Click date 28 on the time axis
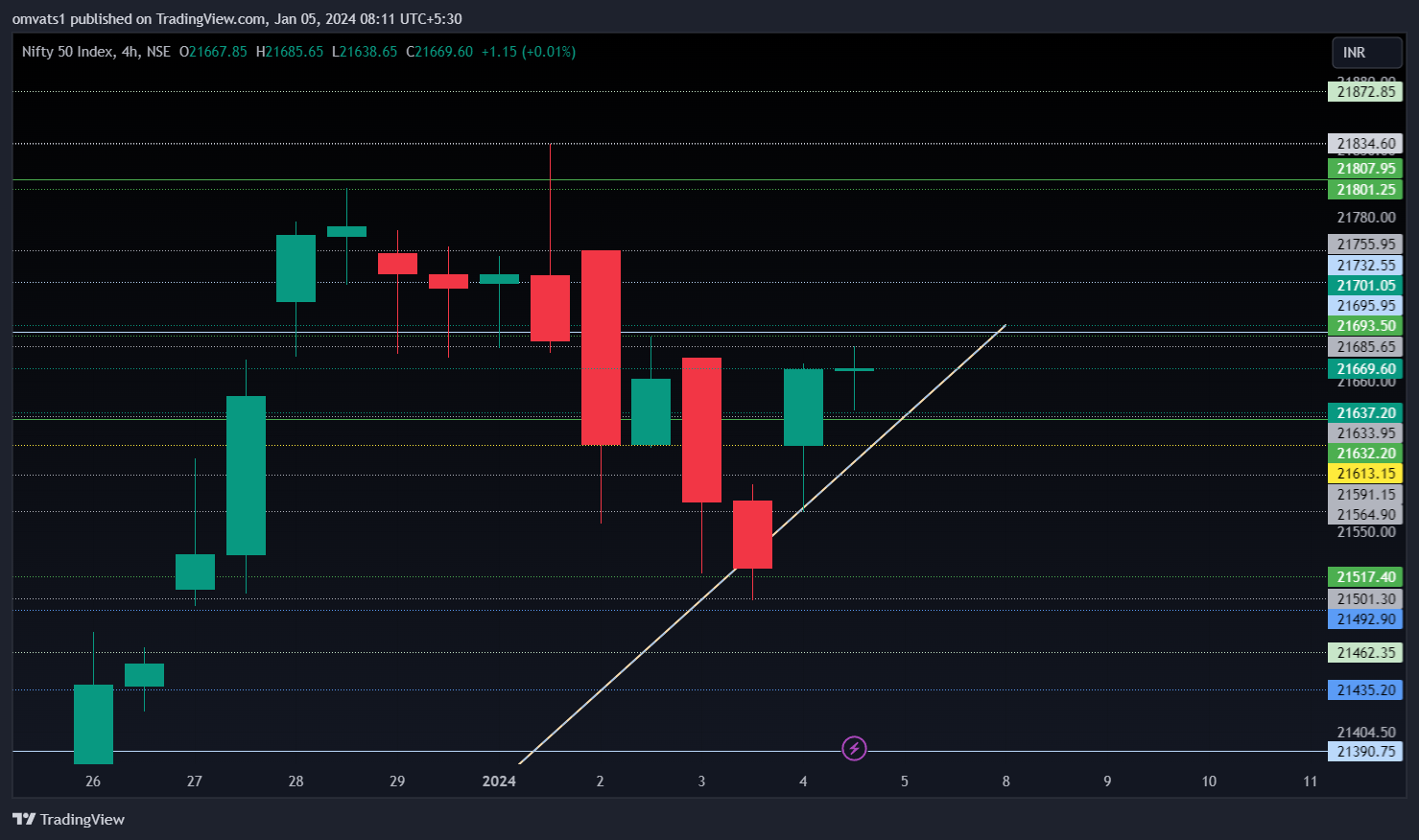This screenshot has height=840, width=1419. click(x=296, y=782)
